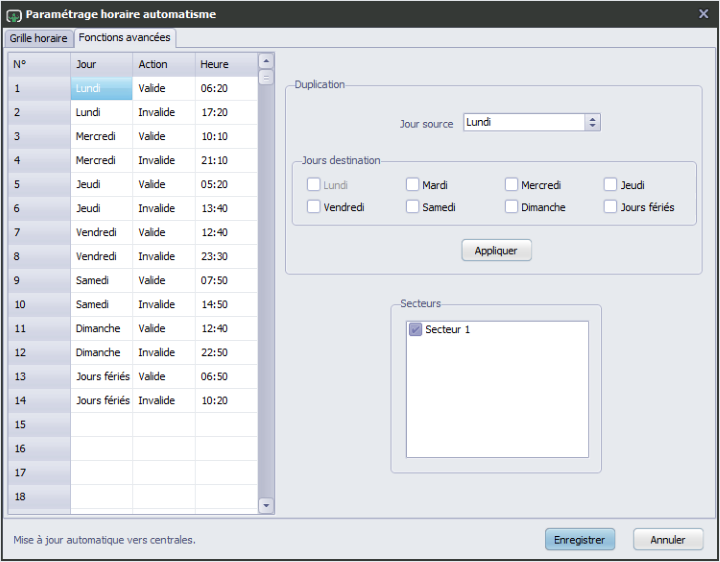720x562 pixels.
Task: Toggle the Jeudi destination checkbox
Action: [610, 185]
